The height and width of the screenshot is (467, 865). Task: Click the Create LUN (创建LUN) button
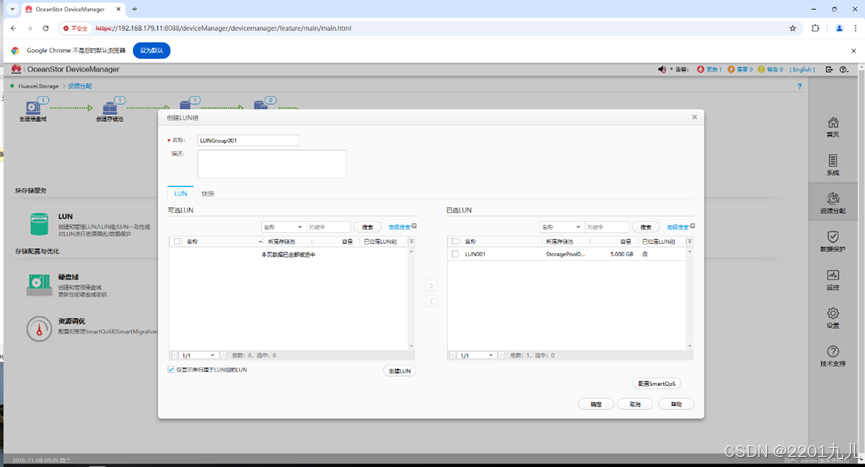pos(399,371)
